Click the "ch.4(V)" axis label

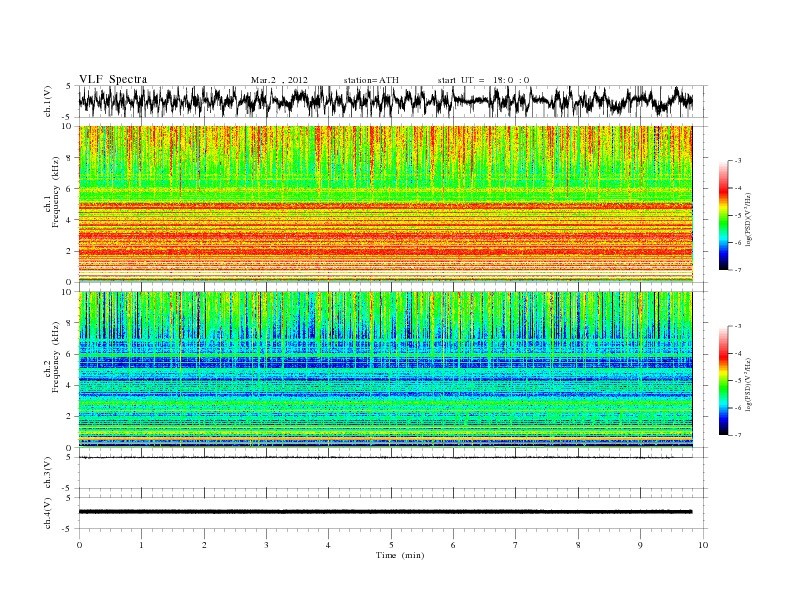(x=48, y=514)
